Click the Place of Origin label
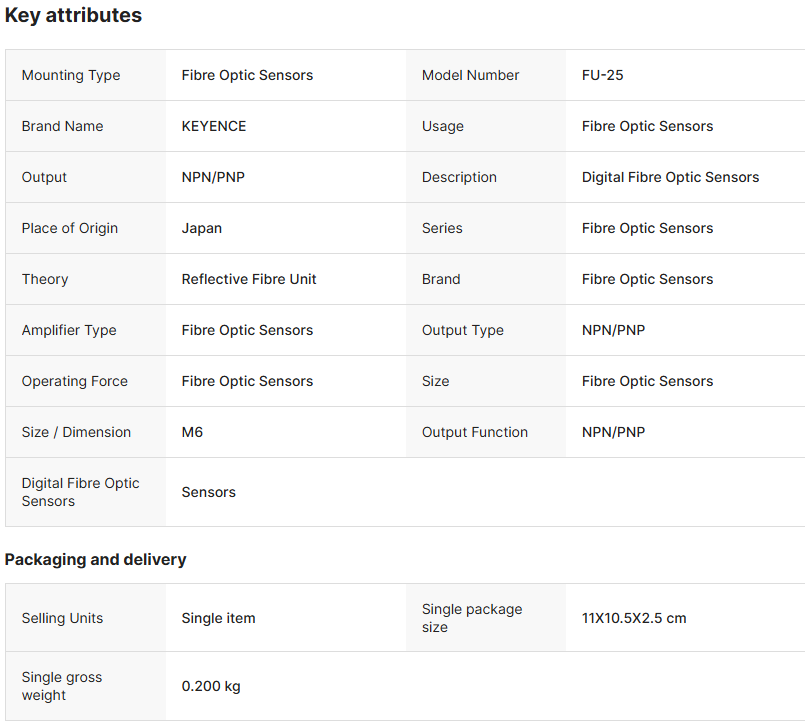Viewport: 805px width, 723px height. 69,228
